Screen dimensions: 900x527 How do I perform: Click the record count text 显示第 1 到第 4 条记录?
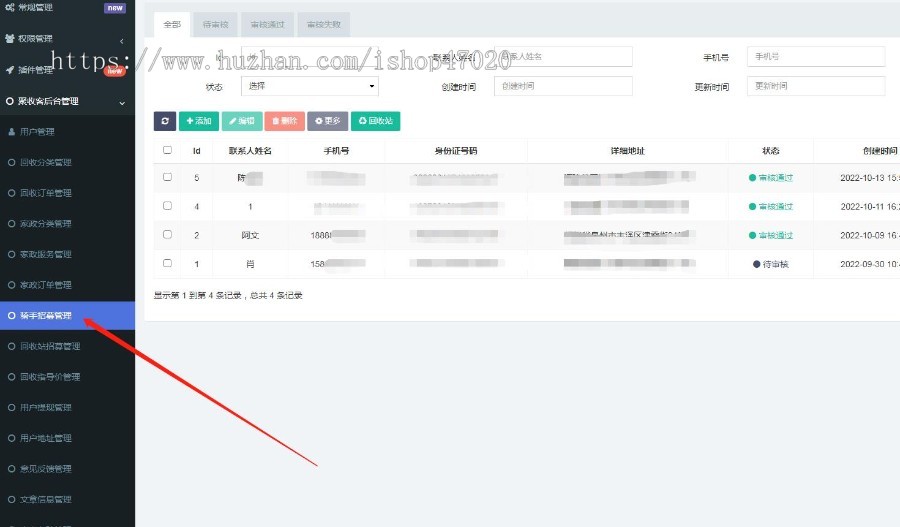coord(197,296)
